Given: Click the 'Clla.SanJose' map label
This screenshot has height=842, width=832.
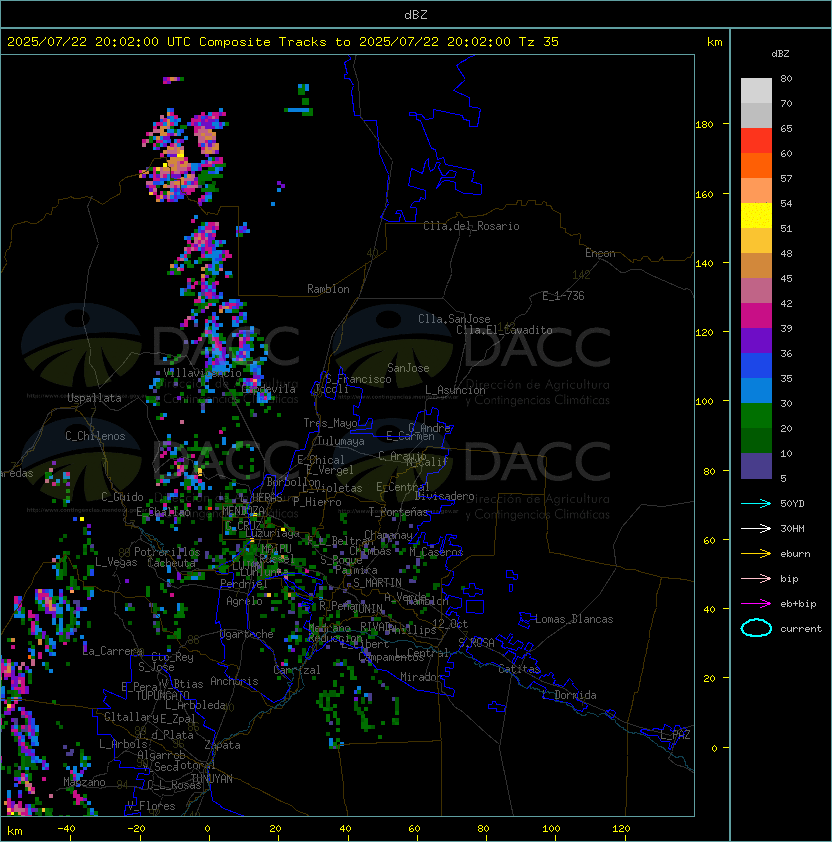Looking at the screenshot, I should tap(454, 319).
